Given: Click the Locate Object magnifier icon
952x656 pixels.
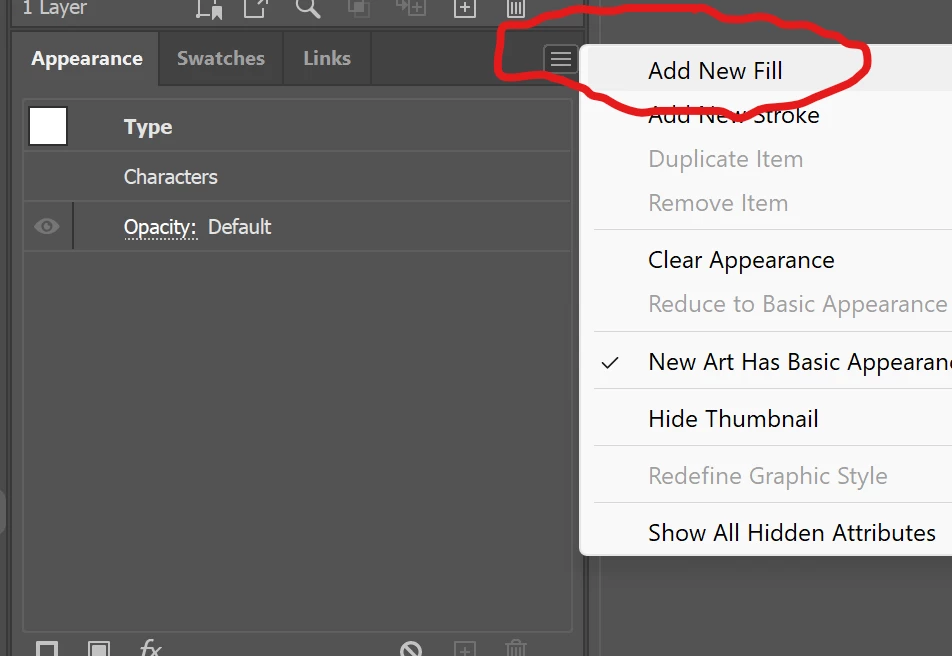Looking at the screenshot, I should pos(308,9).
